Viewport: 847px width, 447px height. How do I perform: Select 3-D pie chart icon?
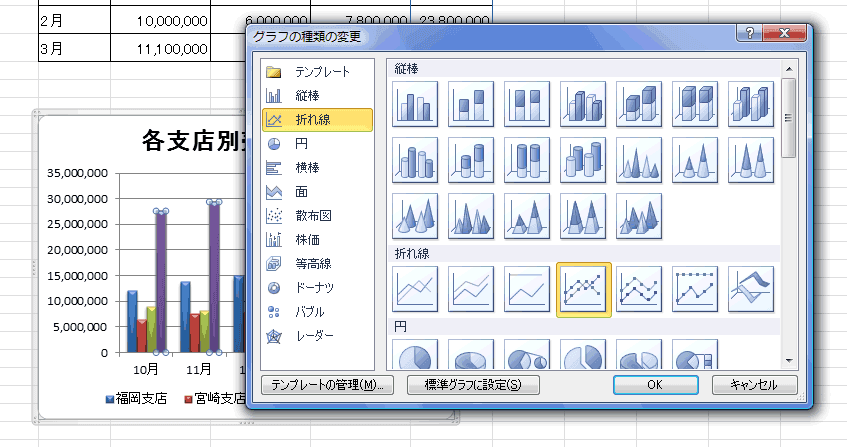(x=471, y=355)
